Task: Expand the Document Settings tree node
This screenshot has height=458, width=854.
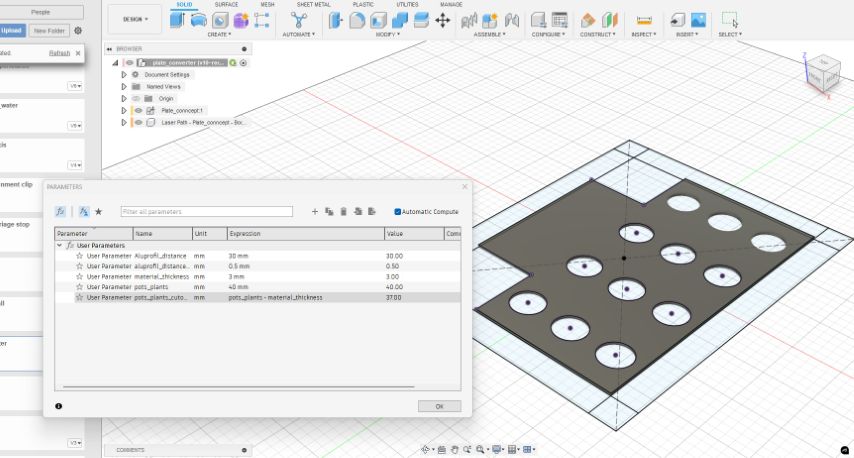Action: coord(124,75)
